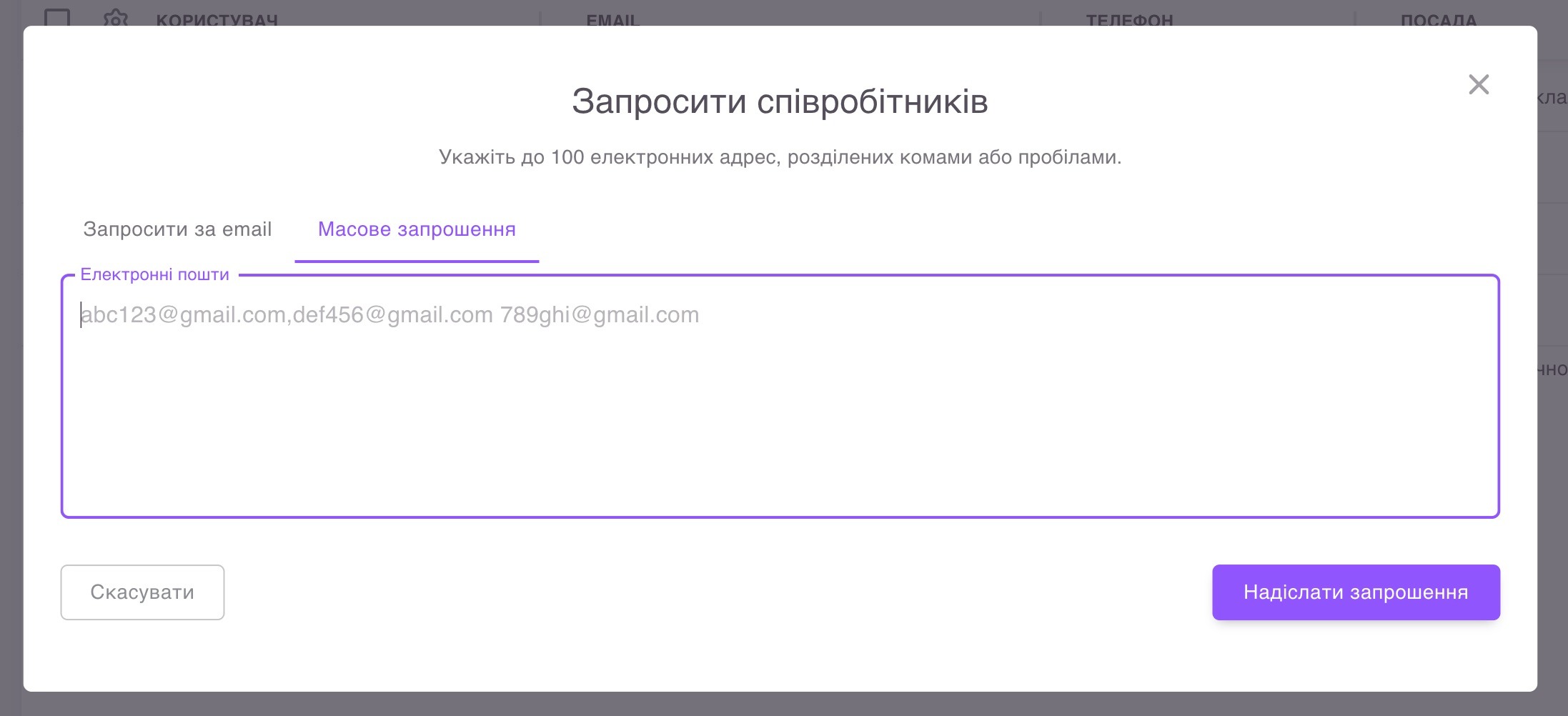This screenshot has width=1568, height=716.
Task: Click the 'Електронні пошти' field label
Action: tap(154, 275)
